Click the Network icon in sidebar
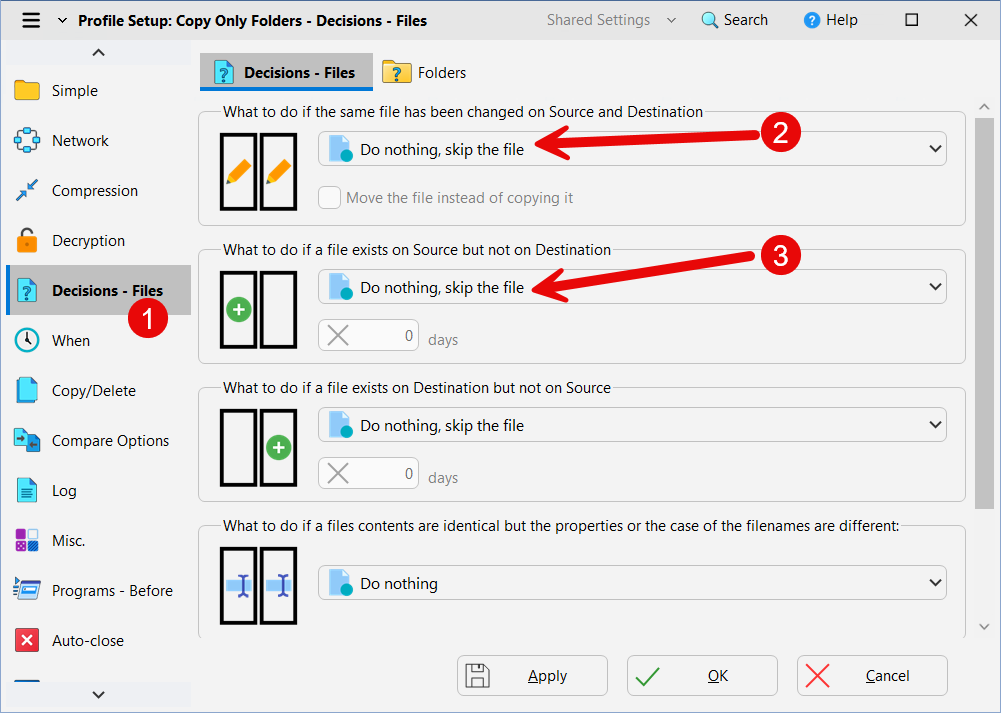Viewport: 1001px width, 713px height. [27, 140]
